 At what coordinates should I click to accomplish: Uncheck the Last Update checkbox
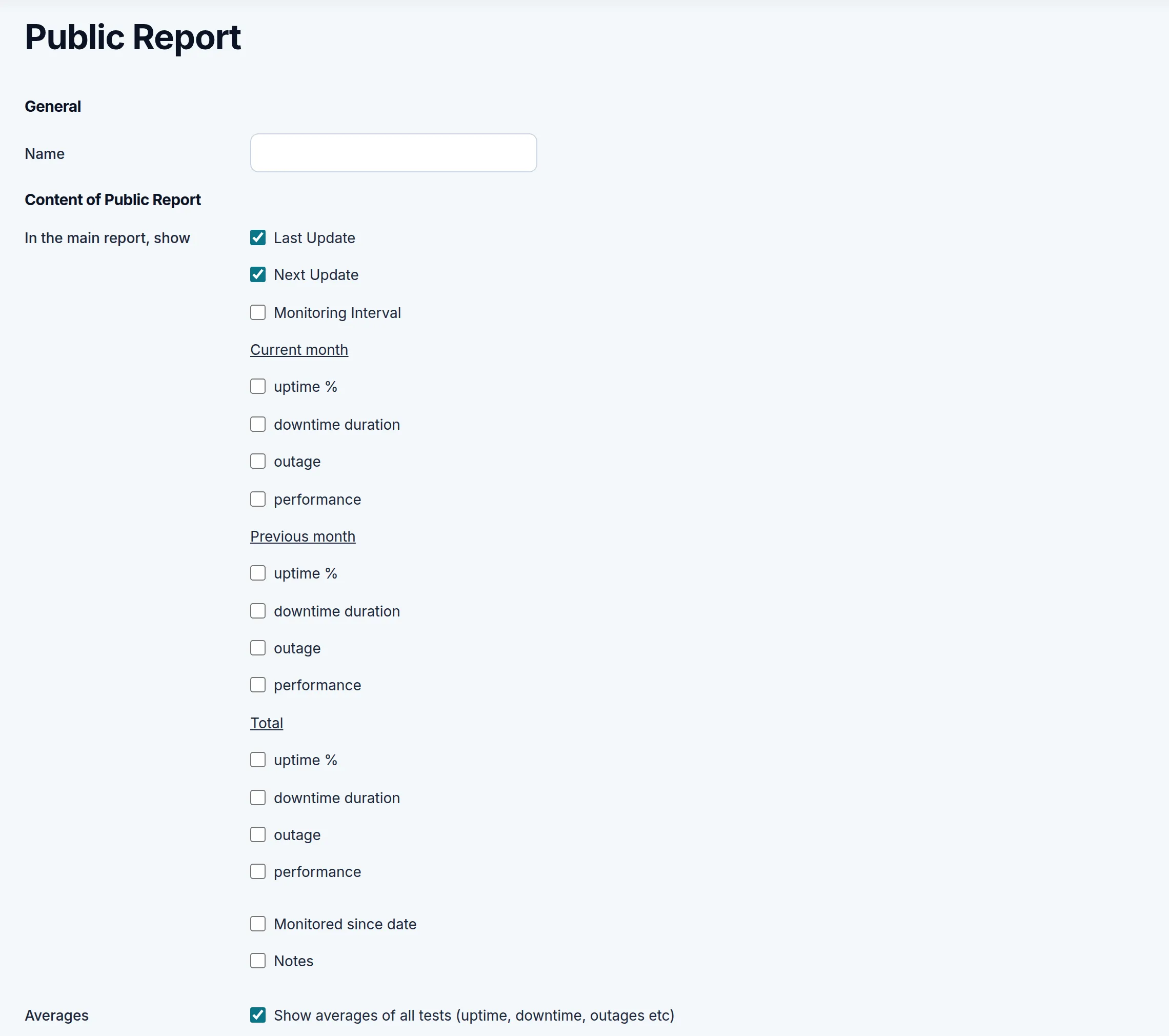click(258, 237)
